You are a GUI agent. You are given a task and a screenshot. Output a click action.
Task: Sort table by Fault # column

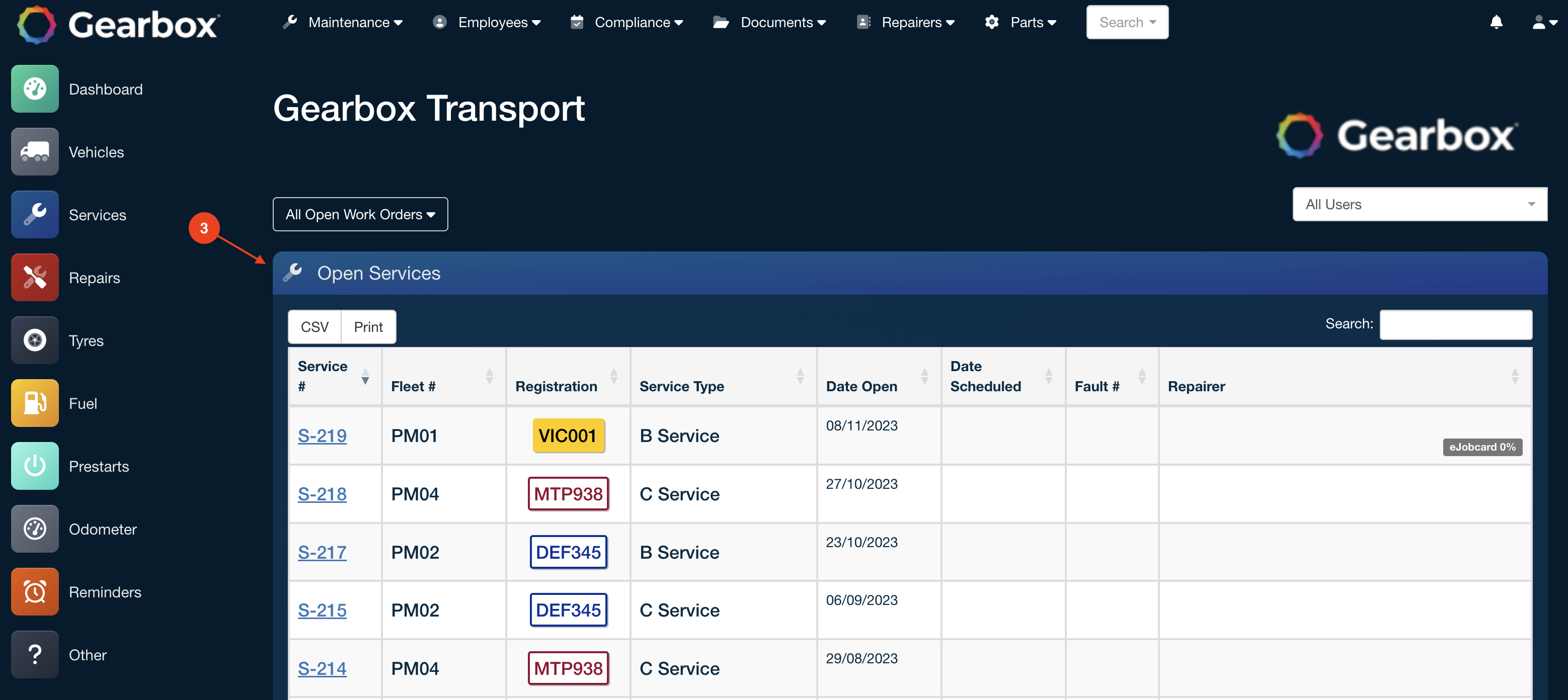pyautogui.click(x=1112, y=376)
